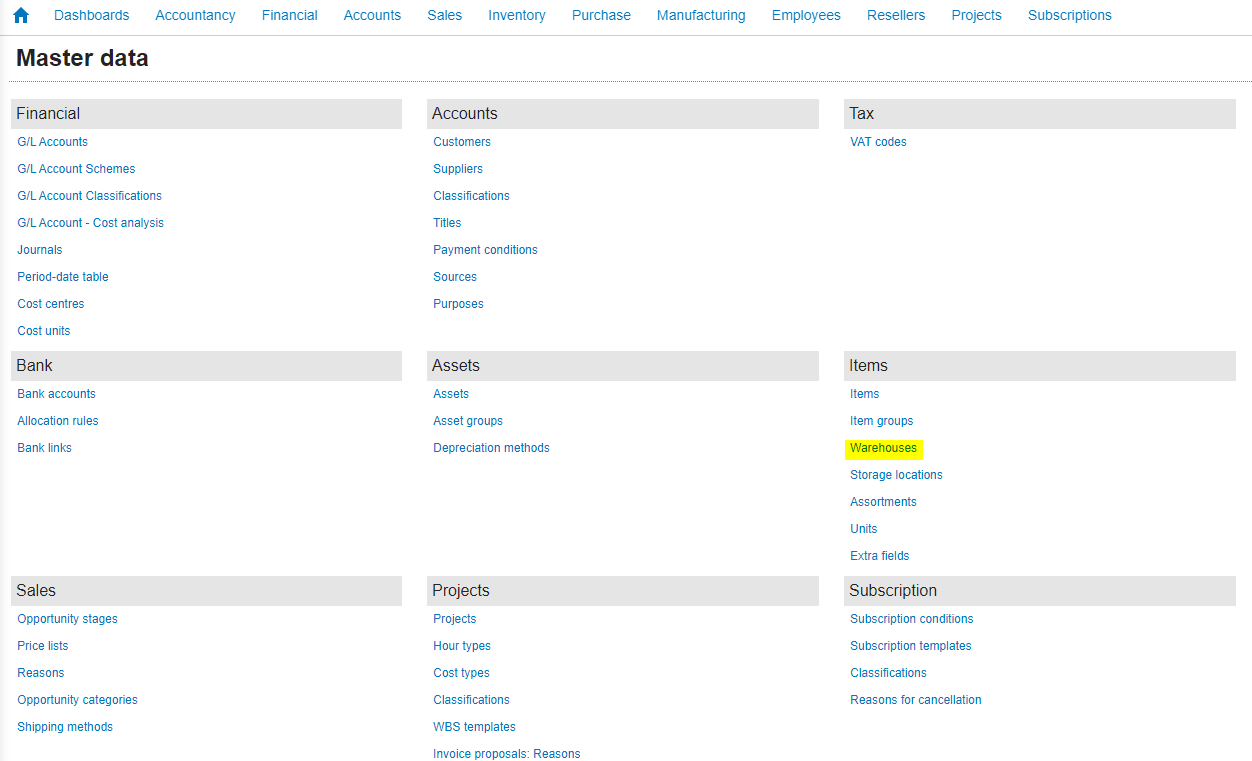
Task: Open Cost centres link
Action: [50, 304]
